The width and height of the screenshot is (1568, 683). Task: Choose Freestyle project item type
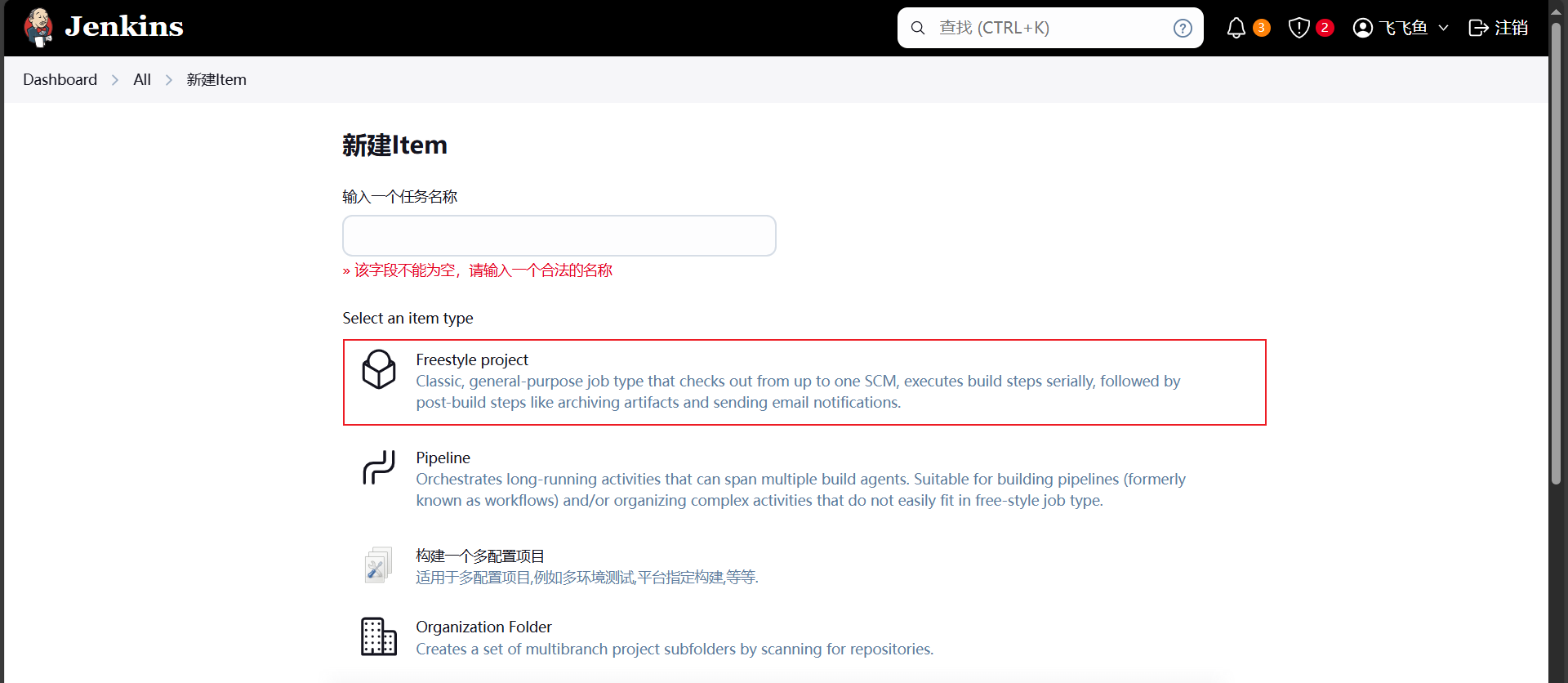804,382
